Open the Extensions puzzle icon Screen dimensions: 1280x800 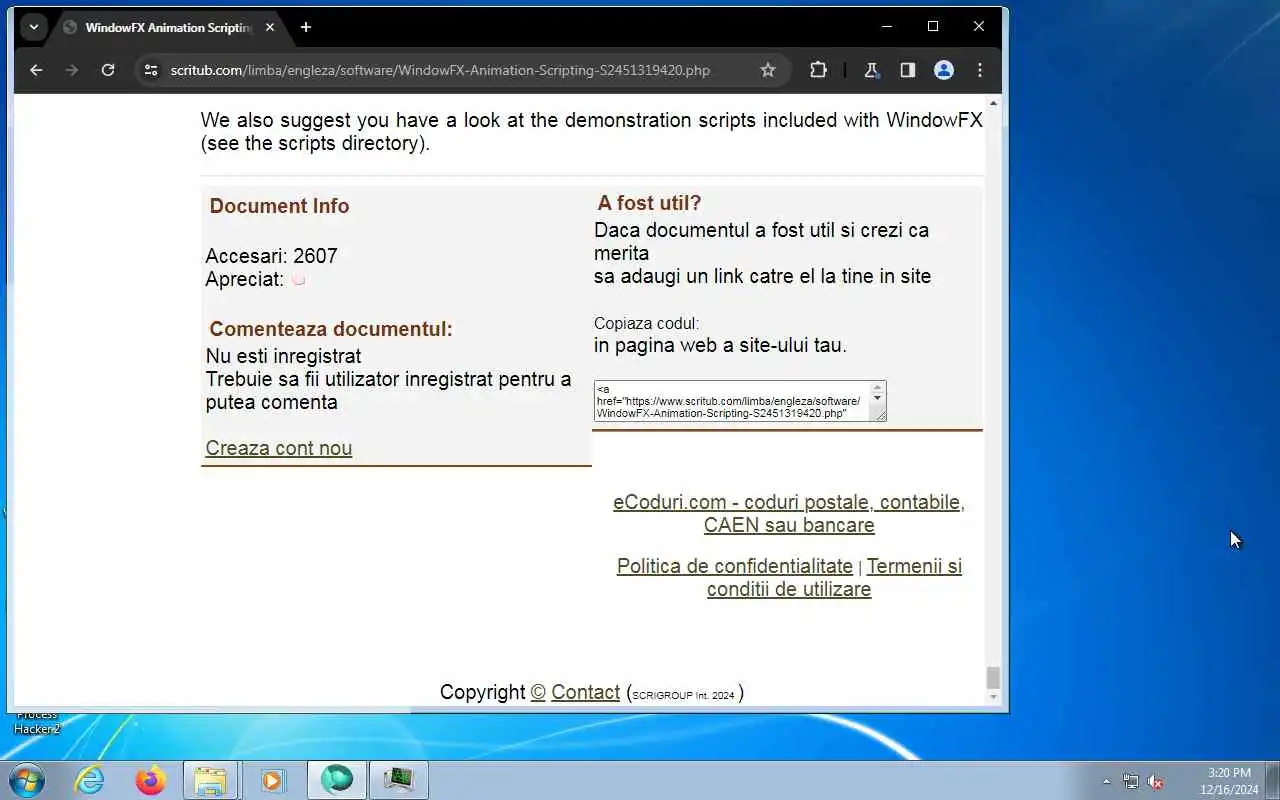[818, 70]
